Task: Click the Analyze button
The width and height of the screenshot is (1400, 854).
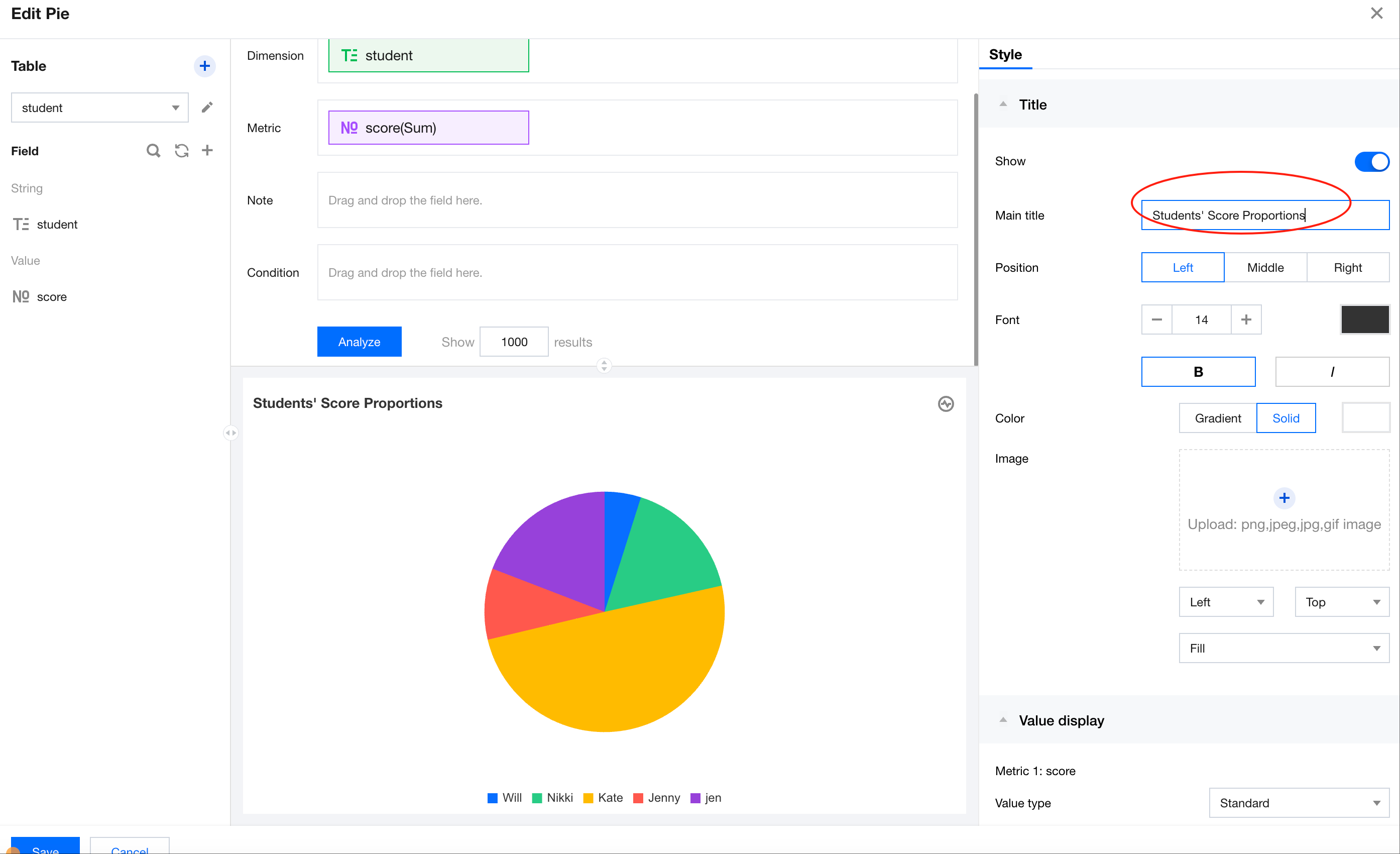Action: pos(359,342)
